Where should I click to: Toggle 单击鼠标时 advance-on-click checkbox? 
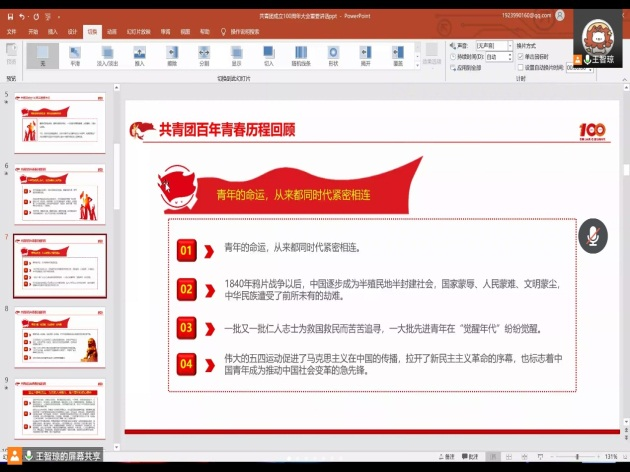(519, 57)
